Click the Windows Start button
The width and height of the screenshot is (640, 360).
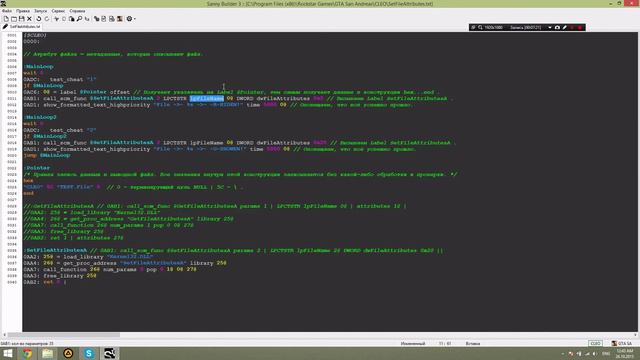(7, 353)
